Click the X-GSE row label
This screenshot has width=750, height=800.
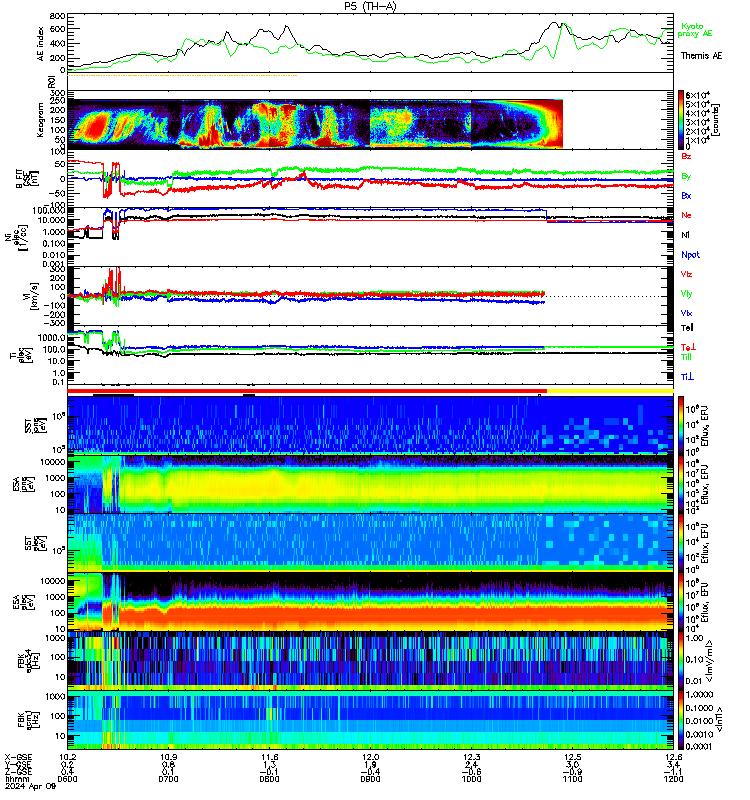click(18, 757)
